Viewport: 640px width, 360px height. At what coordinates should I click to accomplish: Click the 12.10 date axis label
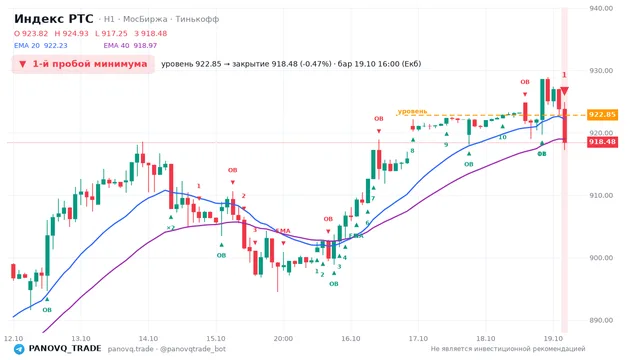(x=13, y=338)
